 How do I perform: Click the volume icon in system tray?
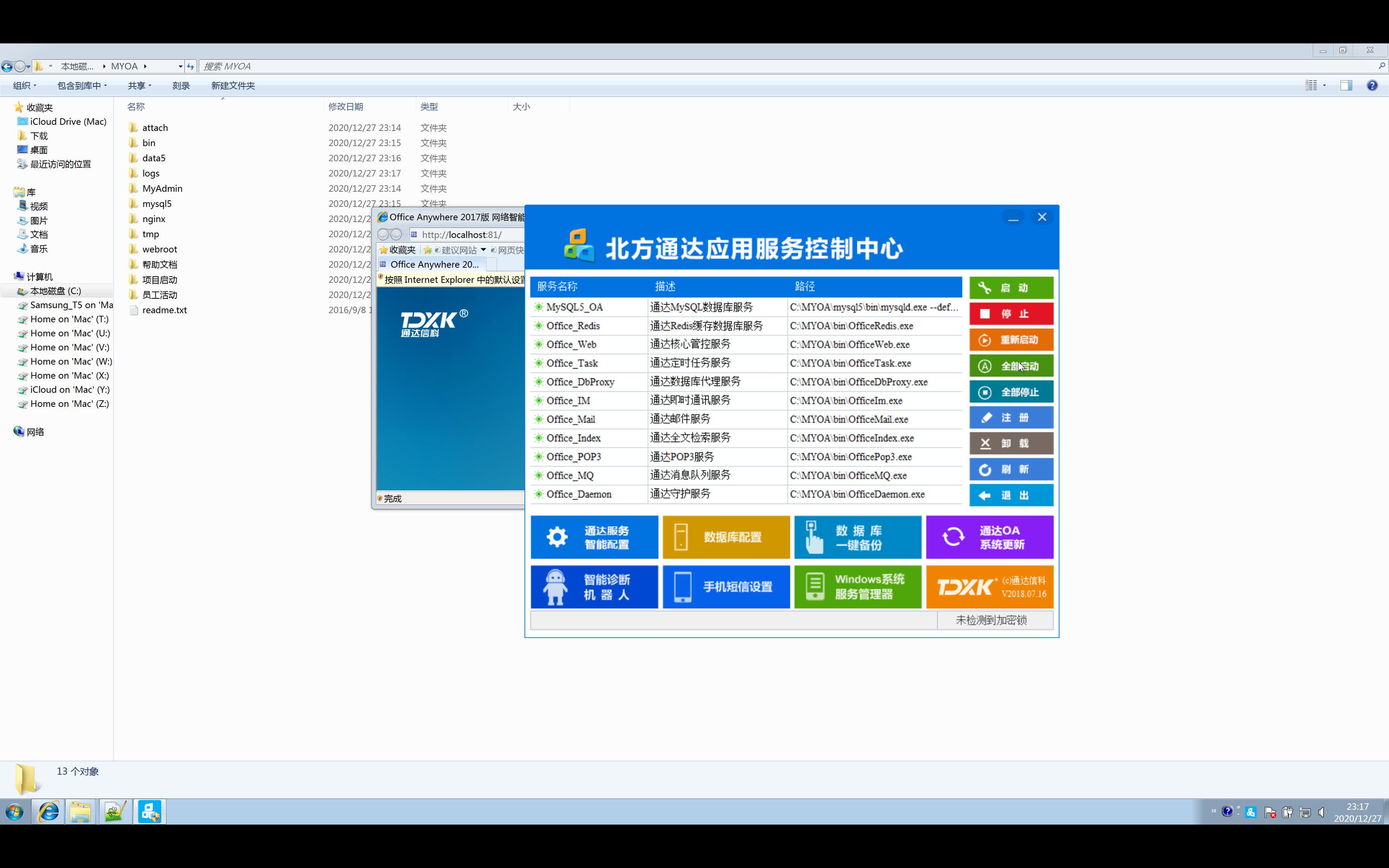(1322, 812)
